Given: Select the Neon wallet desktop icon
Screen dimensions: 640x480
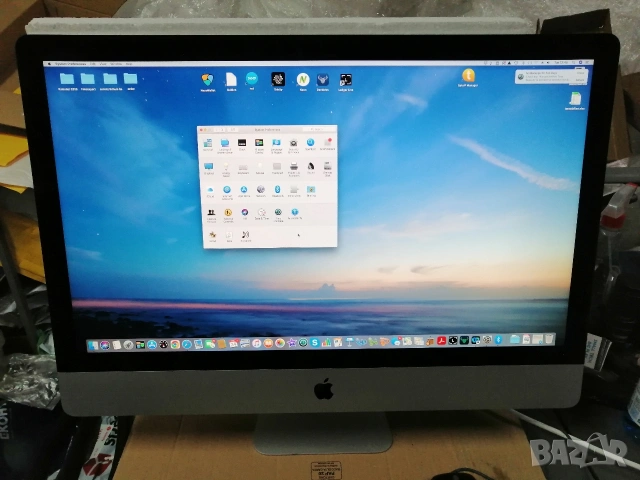Looking at the screenshot, I should coord(303,82).
